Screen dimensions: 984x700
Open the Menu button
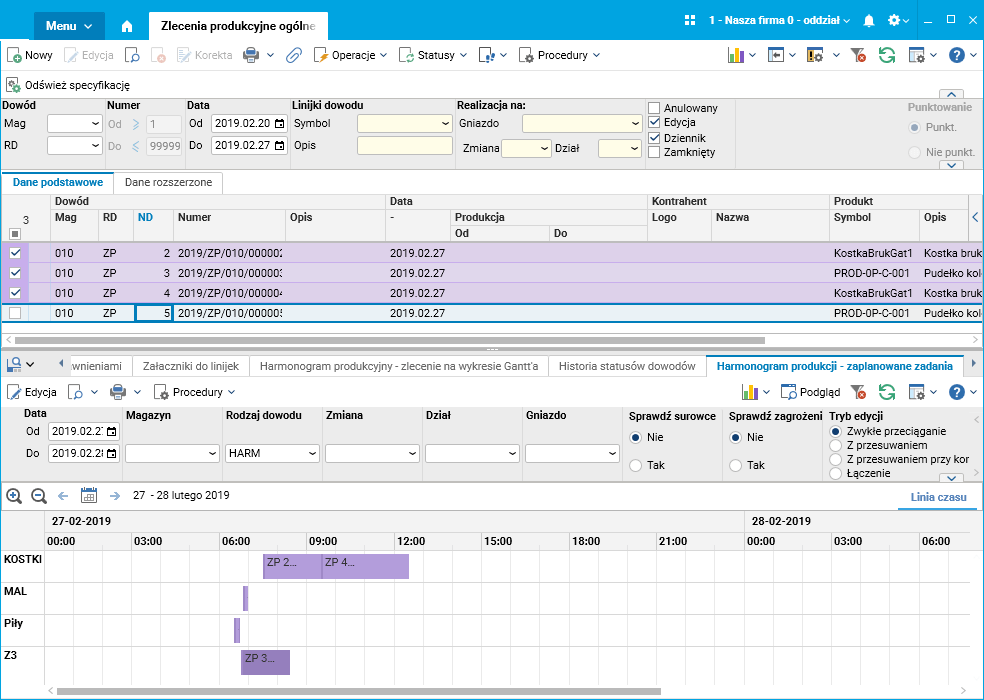(69, 26)
